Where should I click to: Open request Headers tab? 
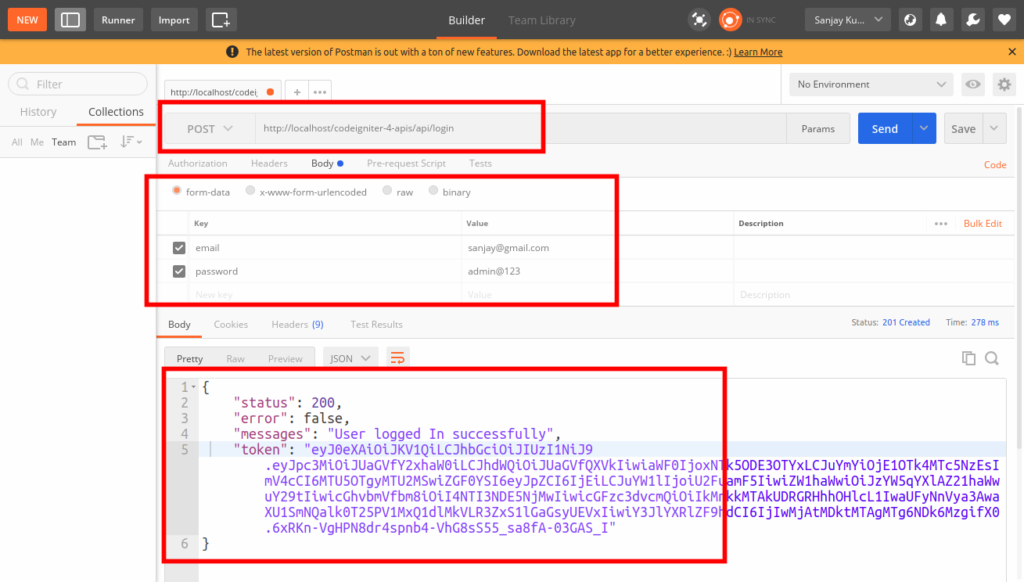coord(269,163)
